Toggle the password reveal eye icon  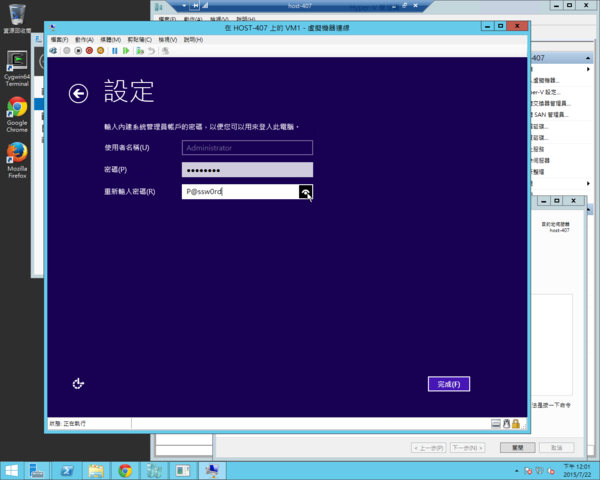pos(305,192)
